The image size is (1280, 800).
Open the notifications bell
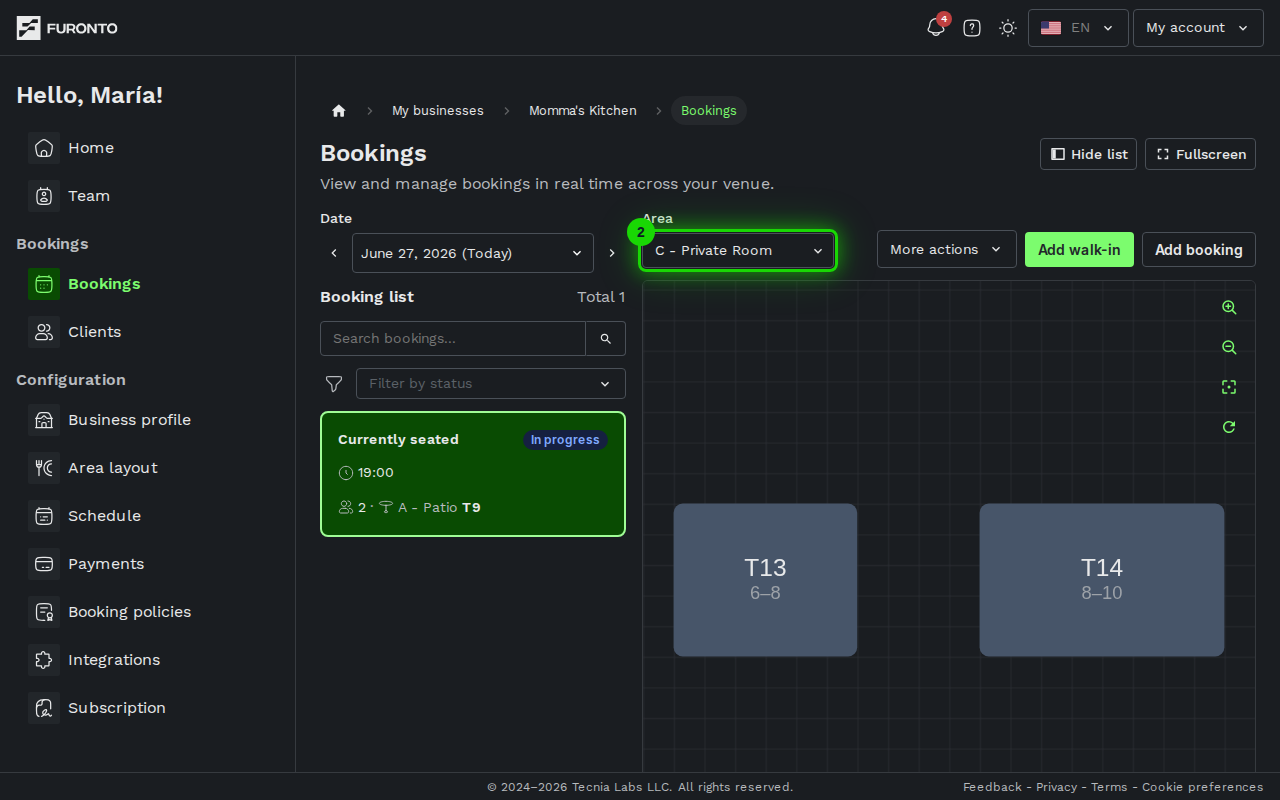click(936, 28)
